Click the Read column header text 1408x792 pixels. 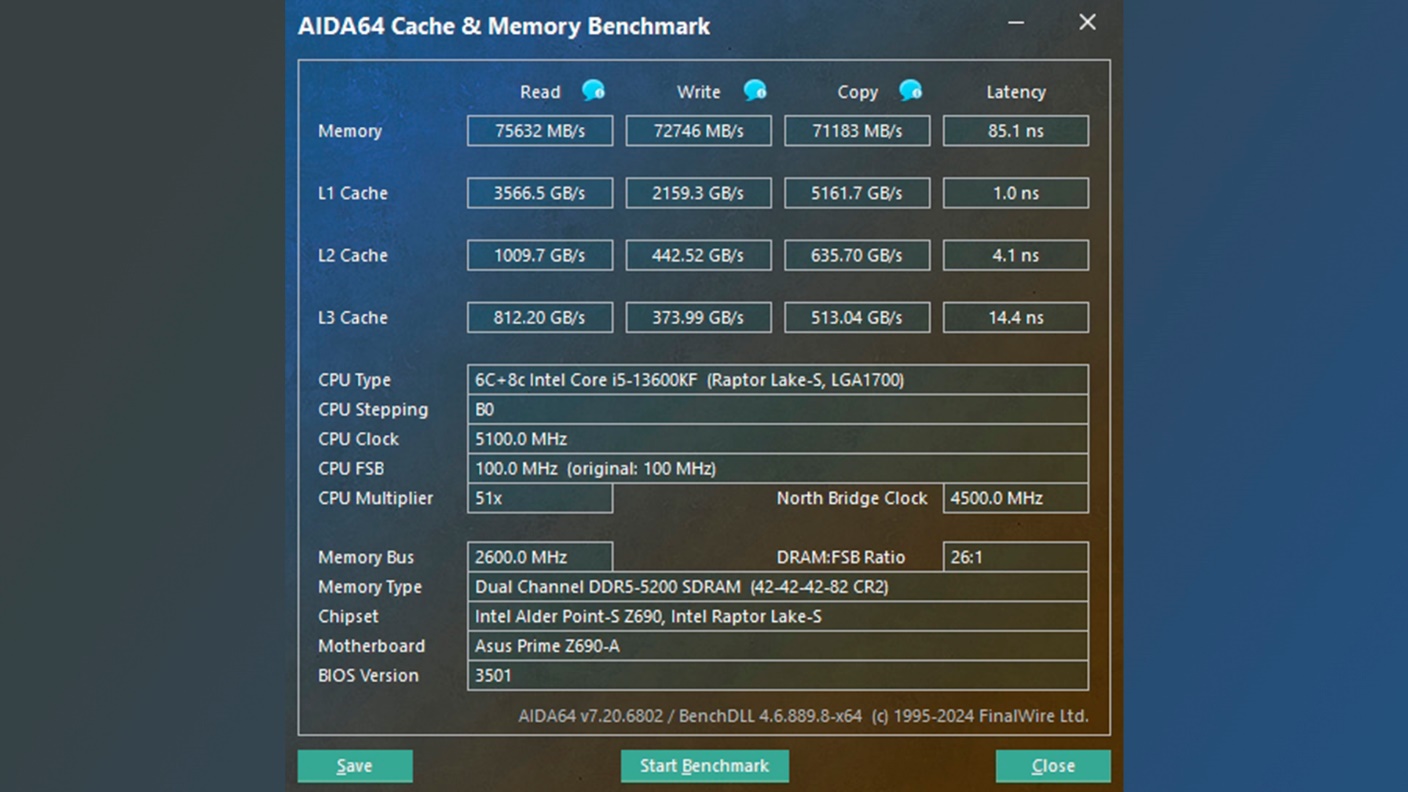tap(540, 92)
